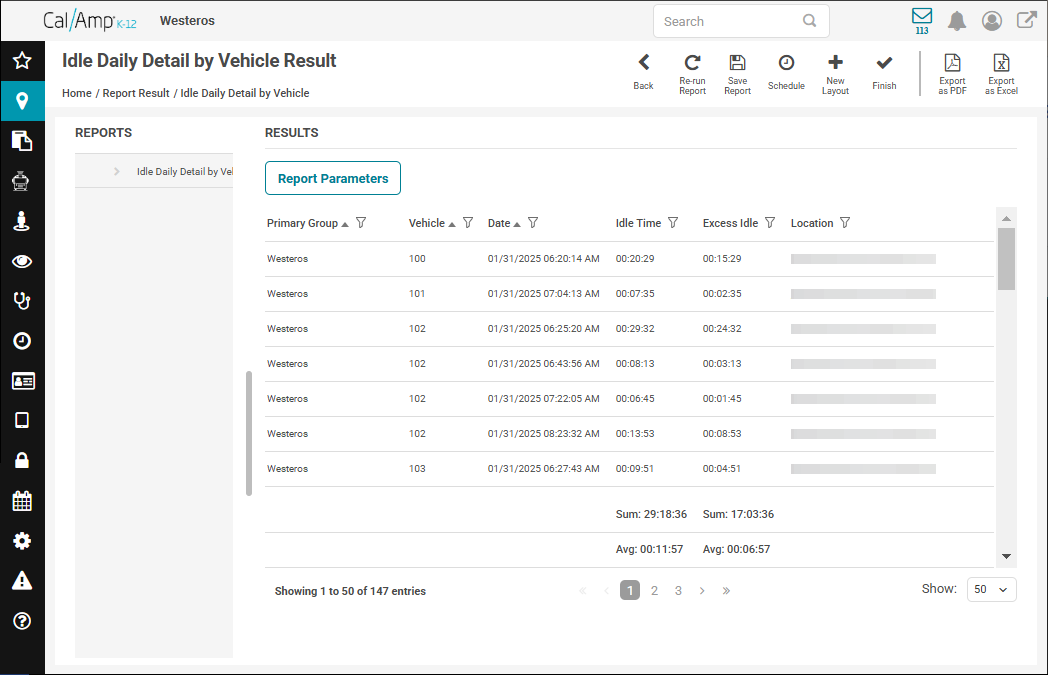The image size is (1048, 675).
Task: Export the report as PDF
Action: tap(952, 74)
